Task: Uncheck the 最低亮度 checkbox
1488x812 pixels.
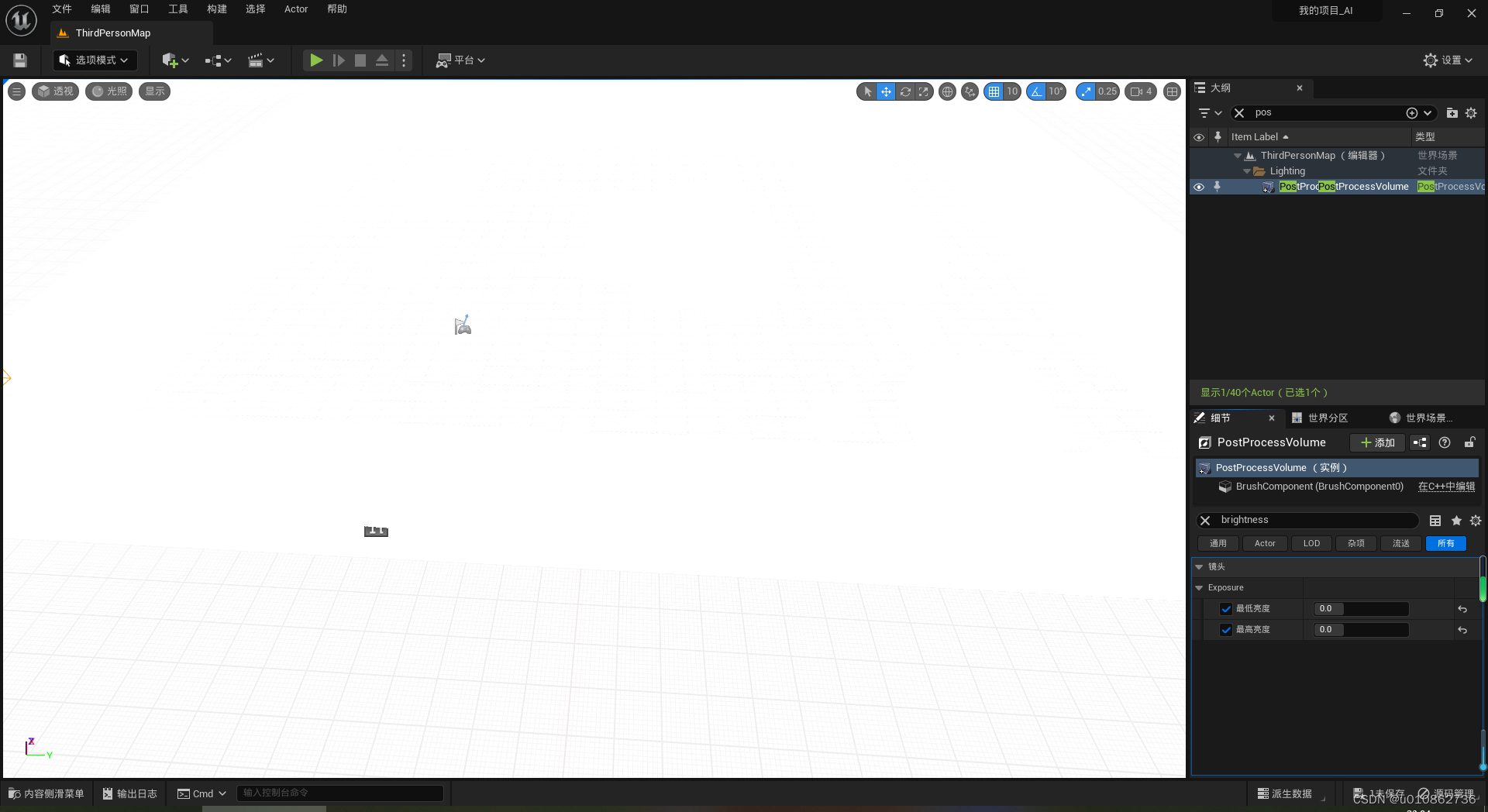Action: pos(1226,609)
